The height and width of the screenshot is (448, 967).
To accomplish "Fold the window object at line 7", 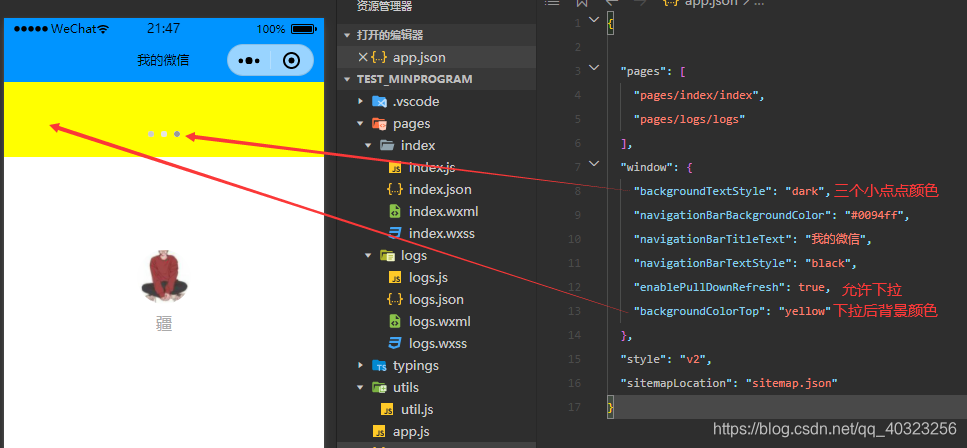I will tap(594, 164).
